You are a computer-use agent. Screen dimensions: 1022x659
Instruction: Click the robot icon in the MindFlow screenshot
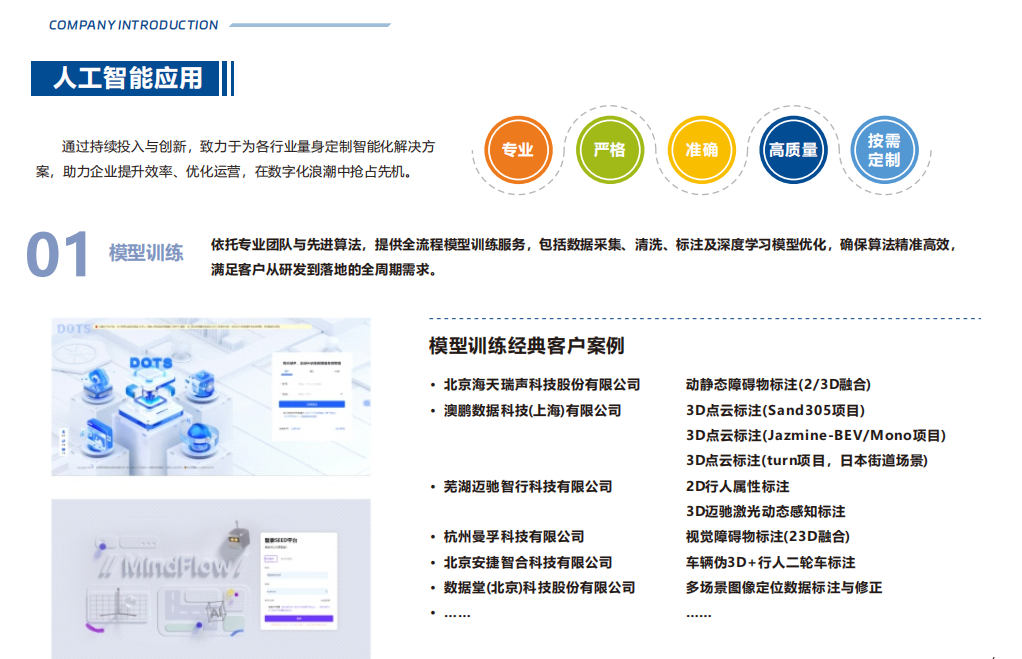(236, 536)
